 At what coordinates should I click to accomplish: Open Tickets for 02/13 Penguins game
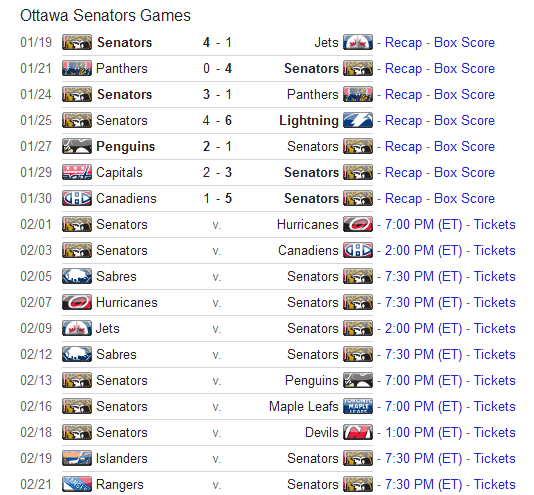pos(494,381)
